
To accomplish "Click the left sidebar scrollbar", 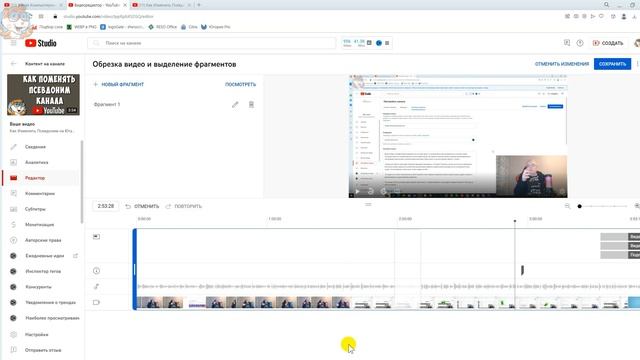I will (82, 182).
